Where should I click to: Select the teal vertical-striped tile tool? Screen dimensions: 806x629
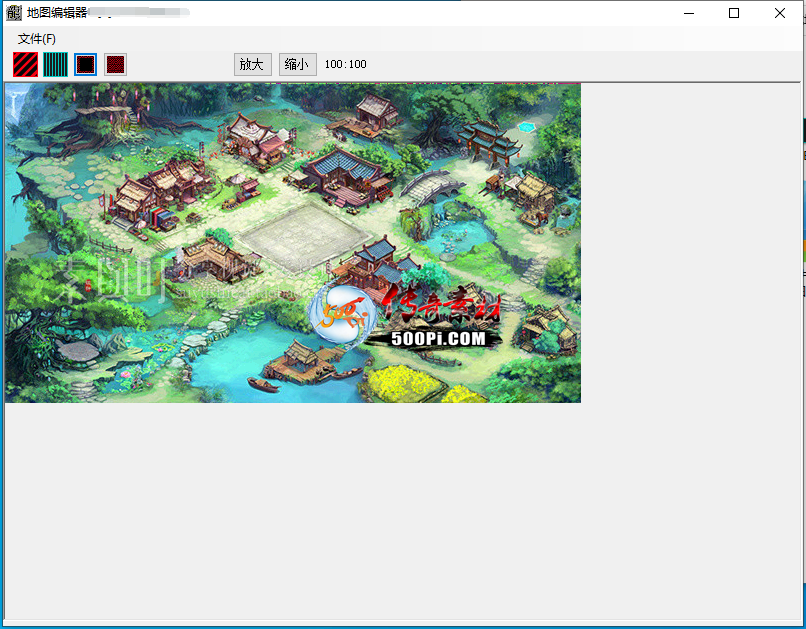56,65
